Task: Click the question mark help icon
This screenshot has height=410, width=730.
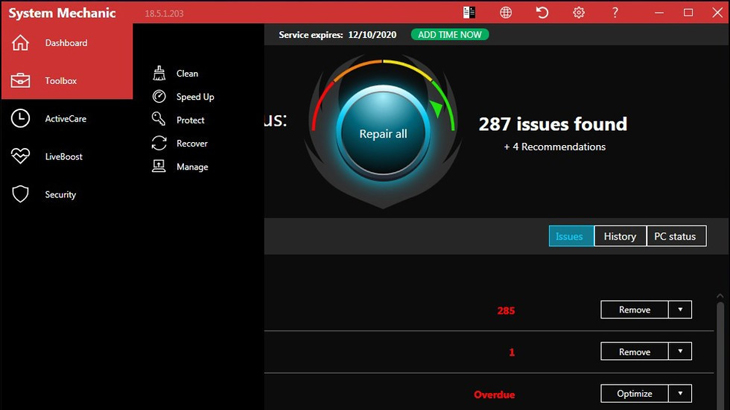Action: point(615,13)
